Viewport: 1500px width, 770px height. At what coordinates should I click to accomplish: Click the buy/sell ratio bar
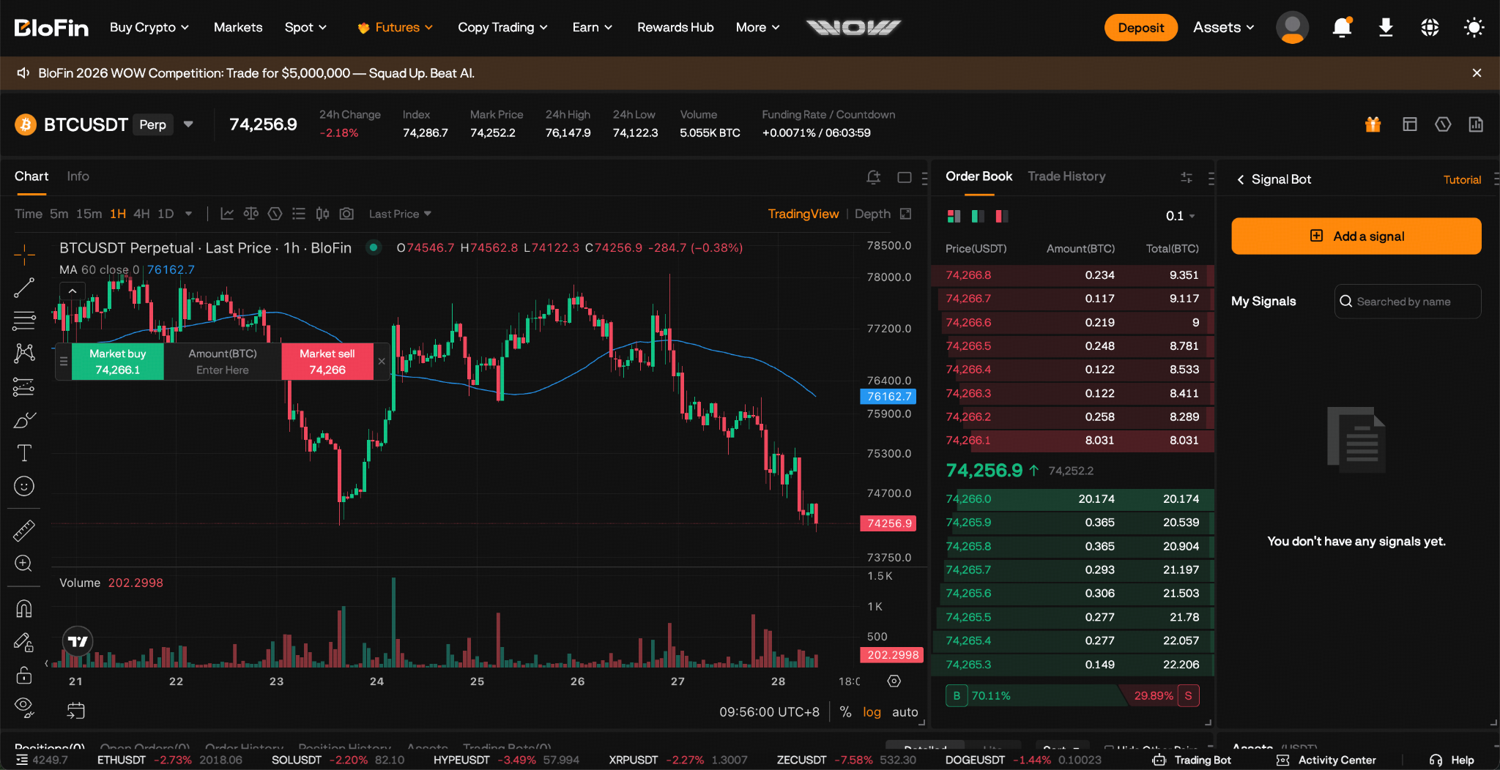point(1072,695)
